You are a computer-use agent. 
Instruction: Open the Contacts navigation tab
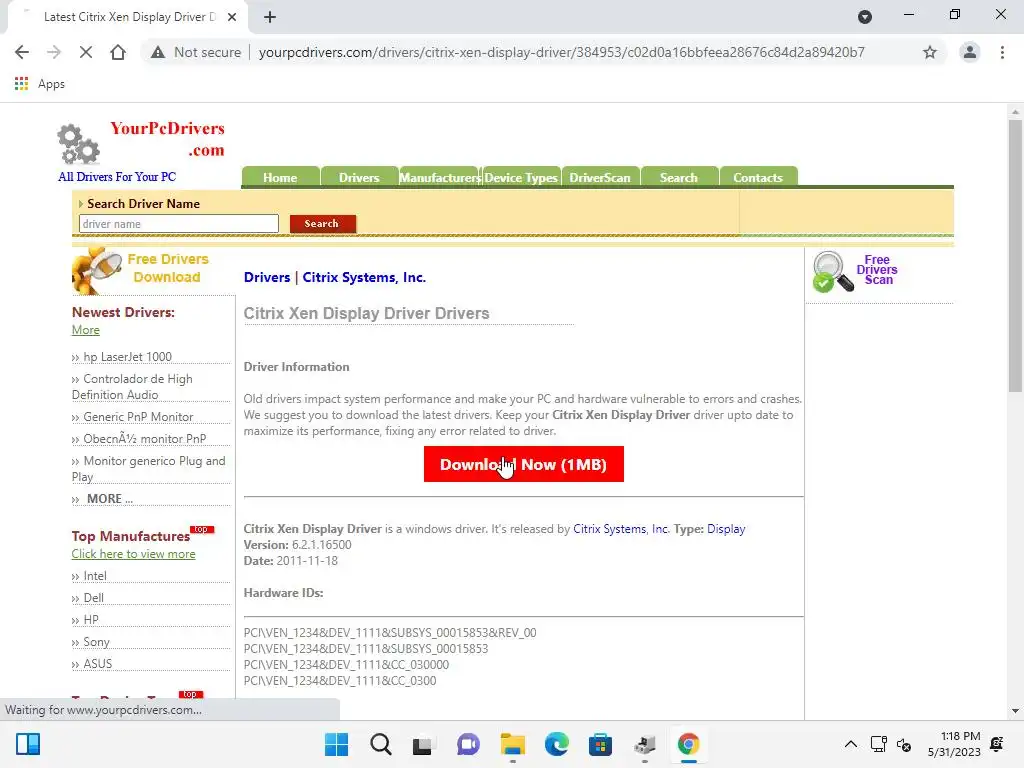point(758,178)
